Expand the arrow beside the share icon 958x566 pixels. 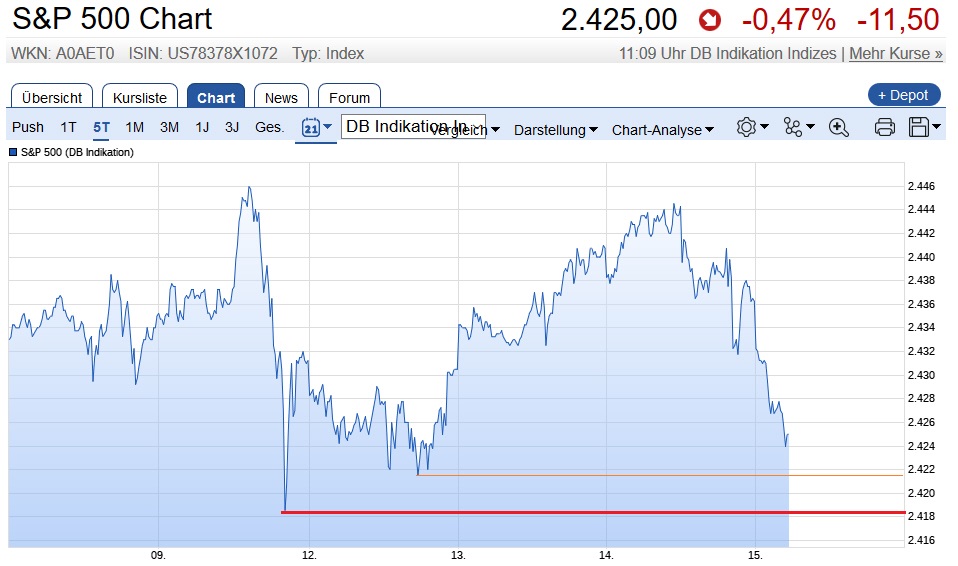tap(810, 127)
